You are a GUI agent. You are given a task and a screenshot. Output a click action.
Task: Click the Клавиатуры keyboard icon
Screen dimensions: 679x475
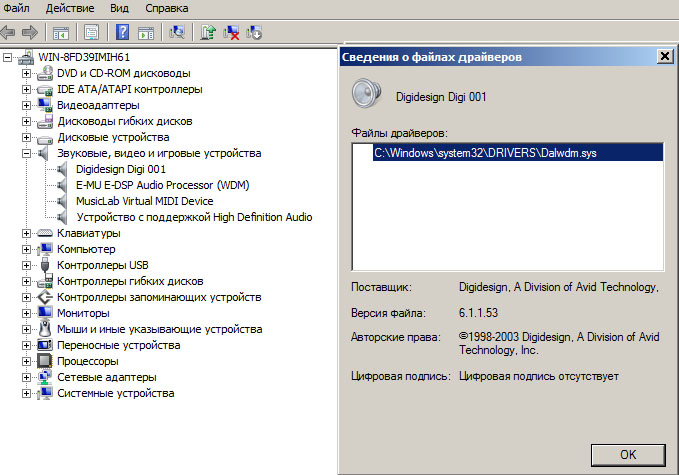click(45, 233)
